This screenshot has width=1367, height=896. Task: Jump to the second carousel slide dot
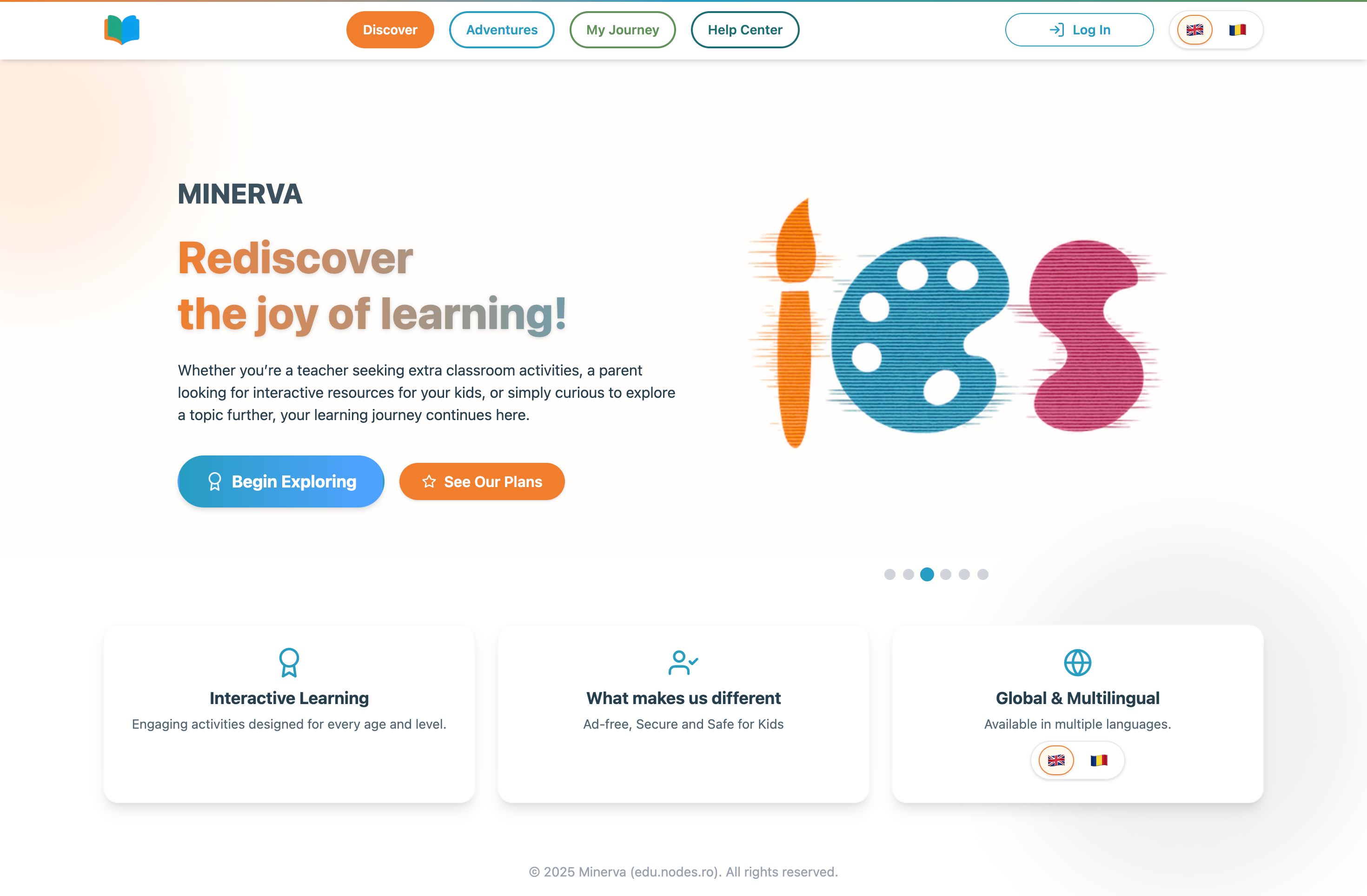(x=908, y=574)
